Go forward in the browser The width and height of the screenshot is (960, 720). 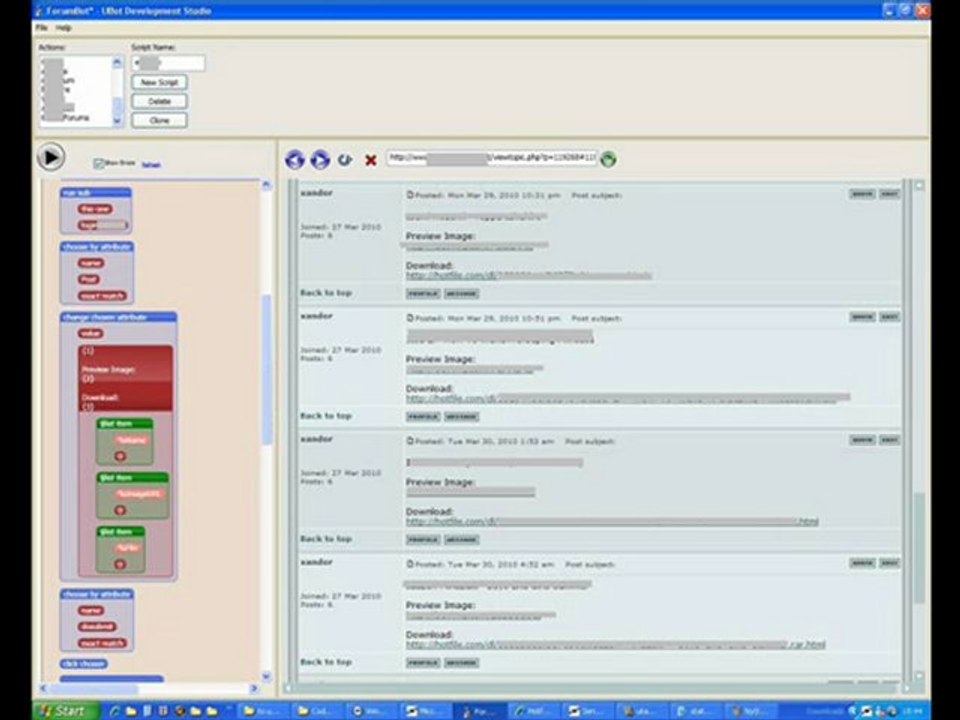pyautogui.click(x=320, y=160)
